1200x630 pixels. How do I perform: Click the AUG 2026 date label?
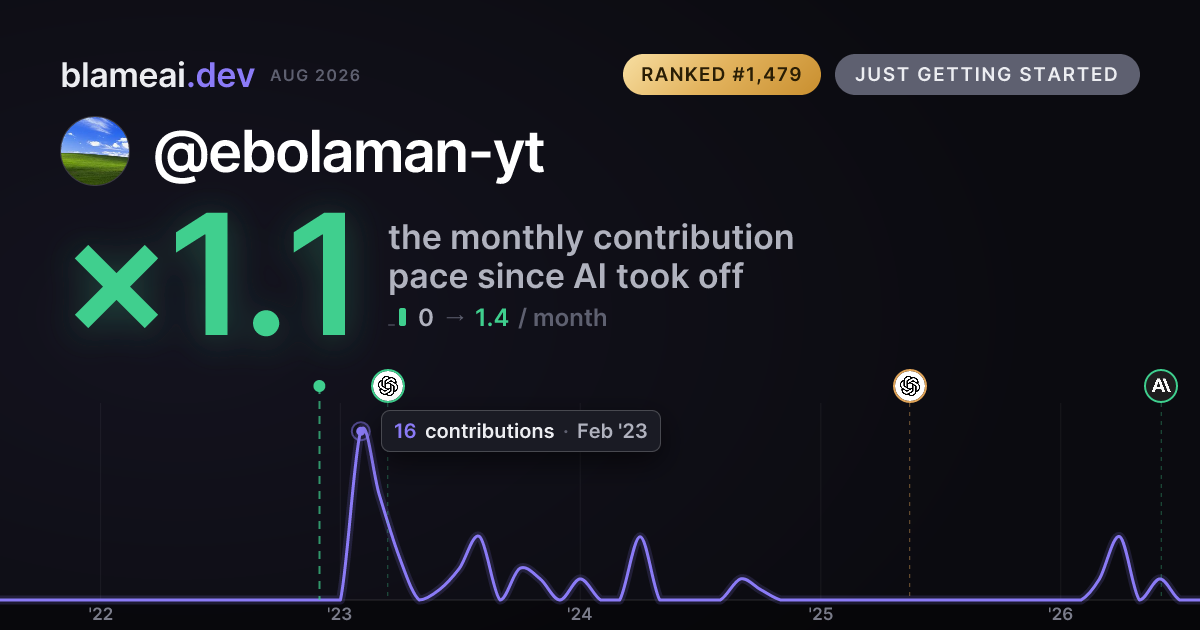(315, 76)
